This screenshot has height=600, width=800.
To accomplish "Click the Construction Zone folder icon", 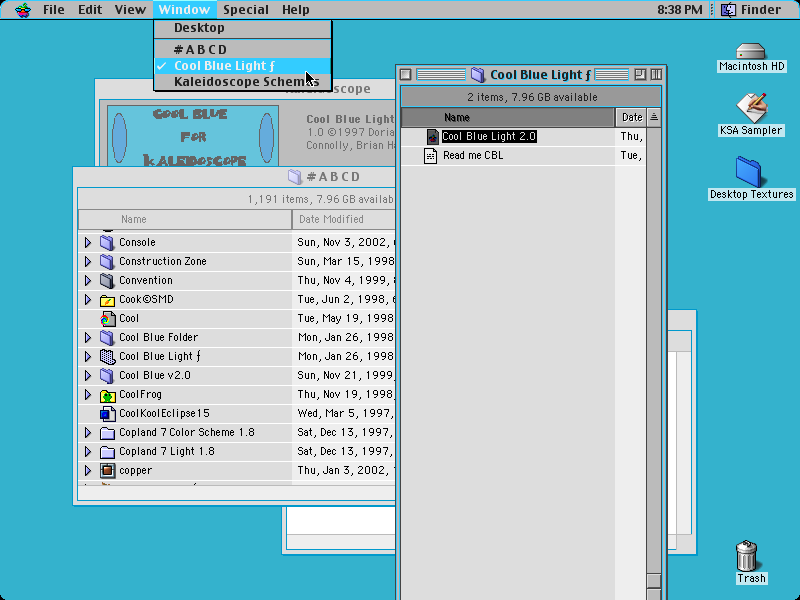I will coord(107,261).
